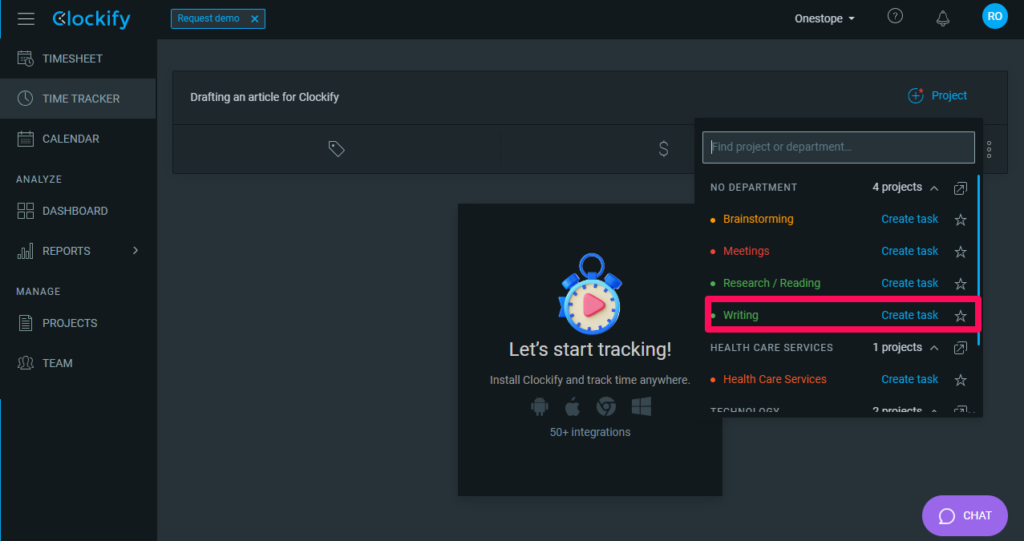Open Health Care Services group external icon
The height and width of the screenshot is (541, 1024).
click(960, 348)
